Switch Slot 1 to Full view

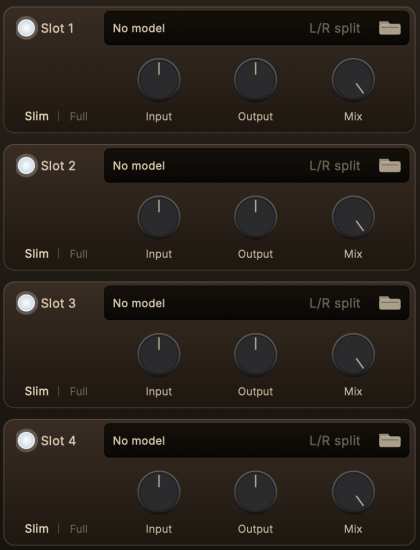coord(79,116)
